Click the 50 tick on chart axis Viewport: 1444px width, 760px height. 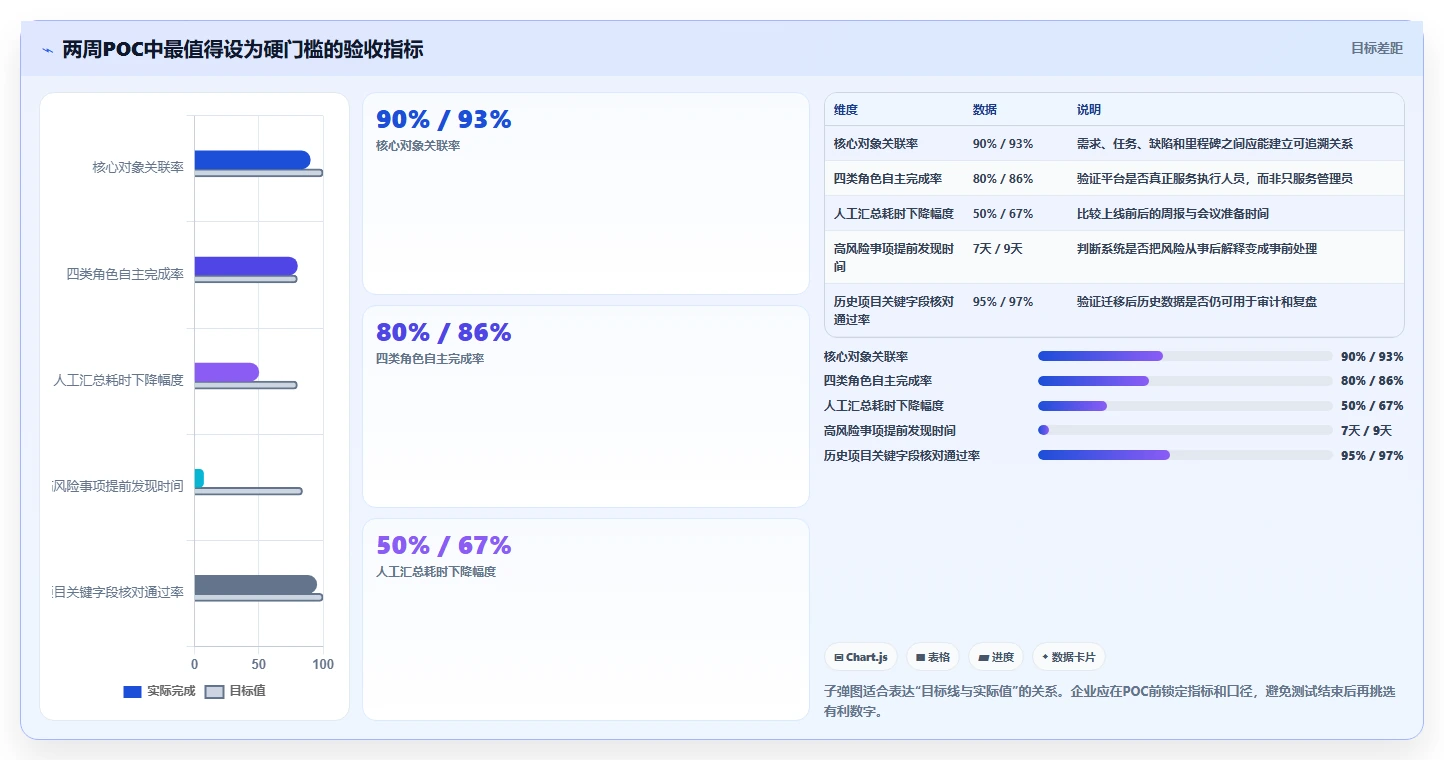259,664
